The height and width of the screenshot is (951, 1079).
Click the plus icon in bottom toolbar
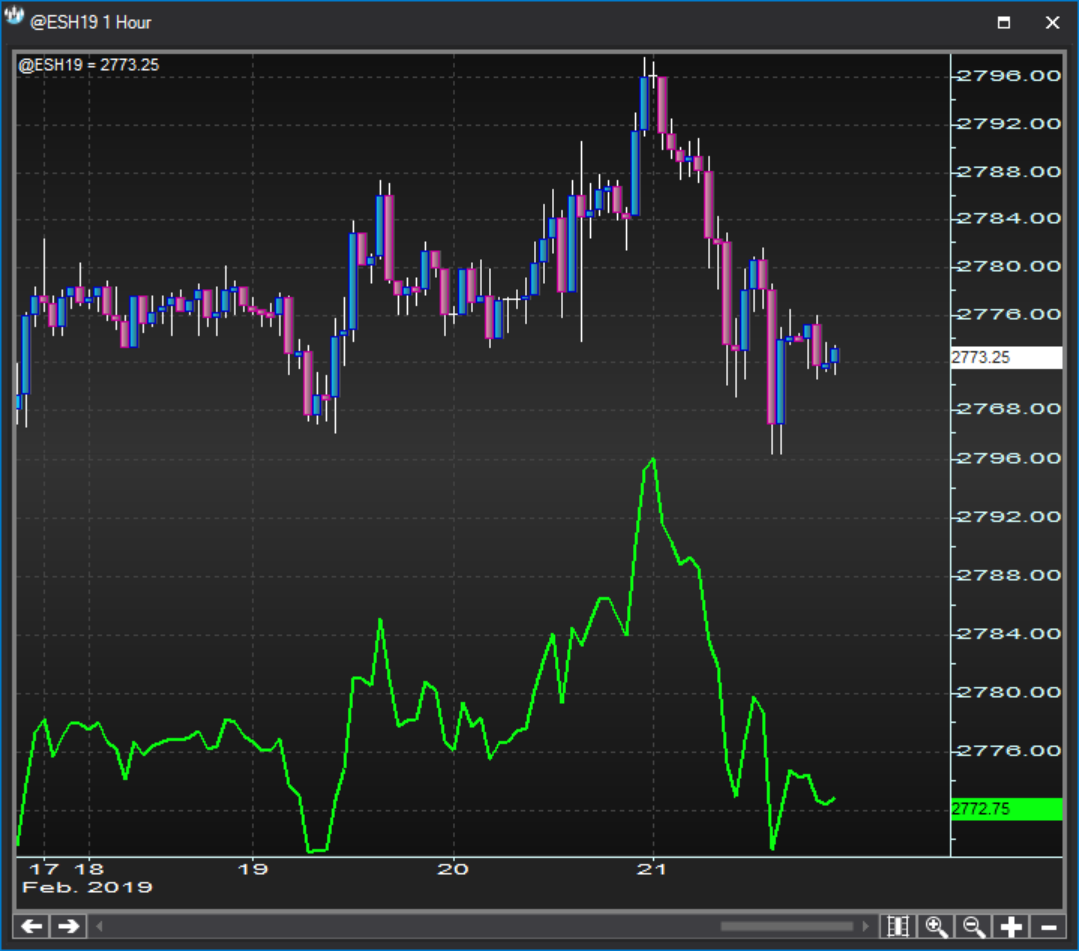pos(1011,926)
